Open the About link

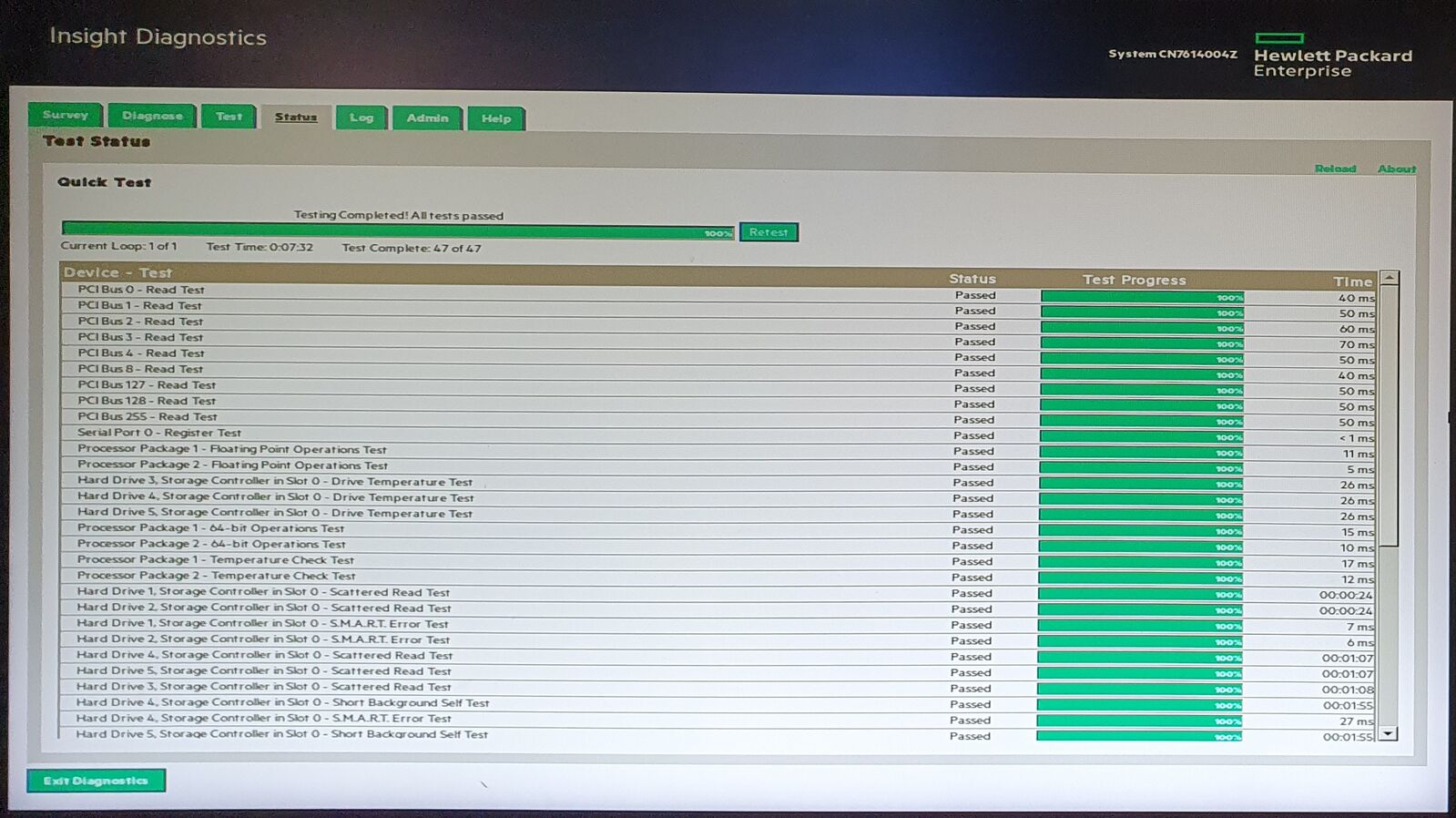[1396, 169]
